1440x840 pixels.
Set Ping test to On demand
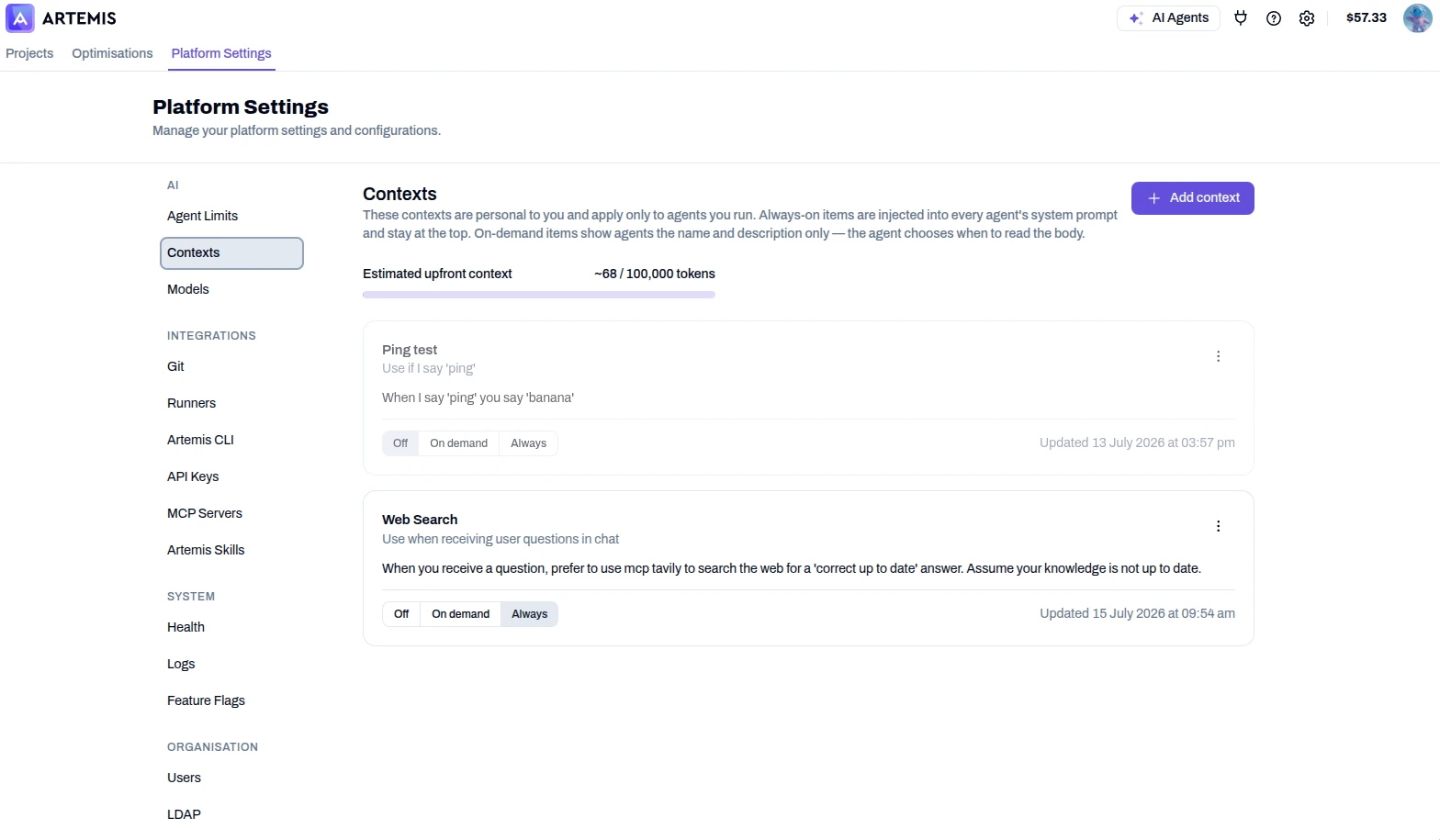tap(459, 443)
